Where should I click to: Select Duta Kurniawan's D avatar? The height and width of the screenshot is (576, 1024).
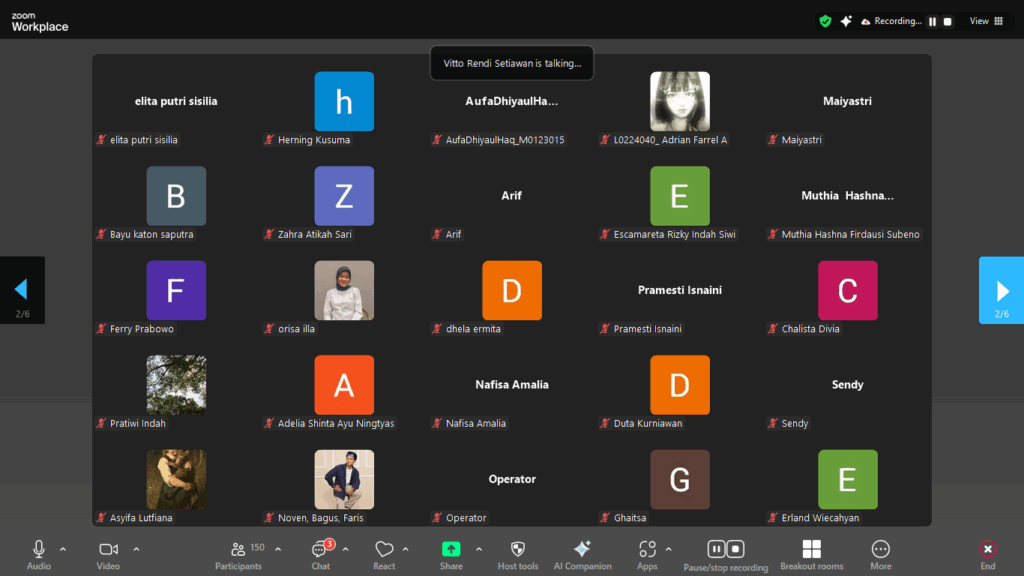[x=680, y=385]
